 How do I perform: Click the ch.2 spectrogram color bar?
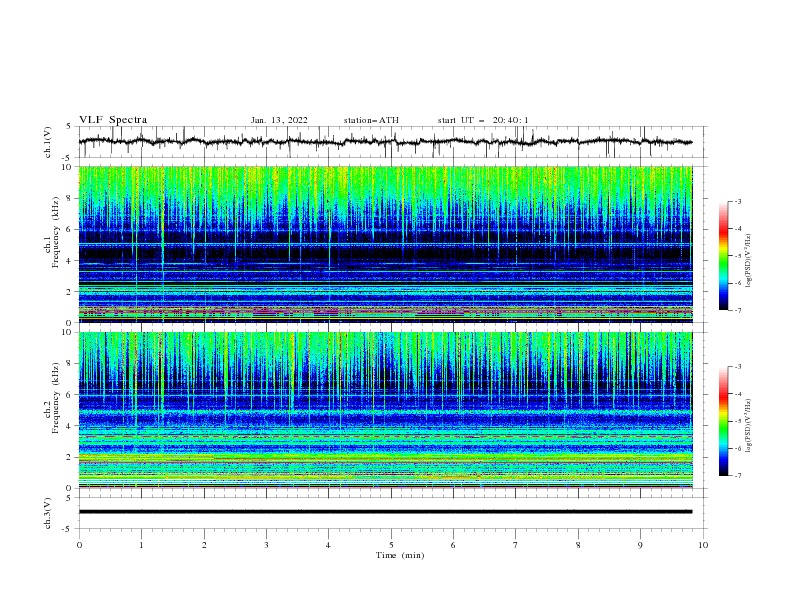tap(723, 421)
